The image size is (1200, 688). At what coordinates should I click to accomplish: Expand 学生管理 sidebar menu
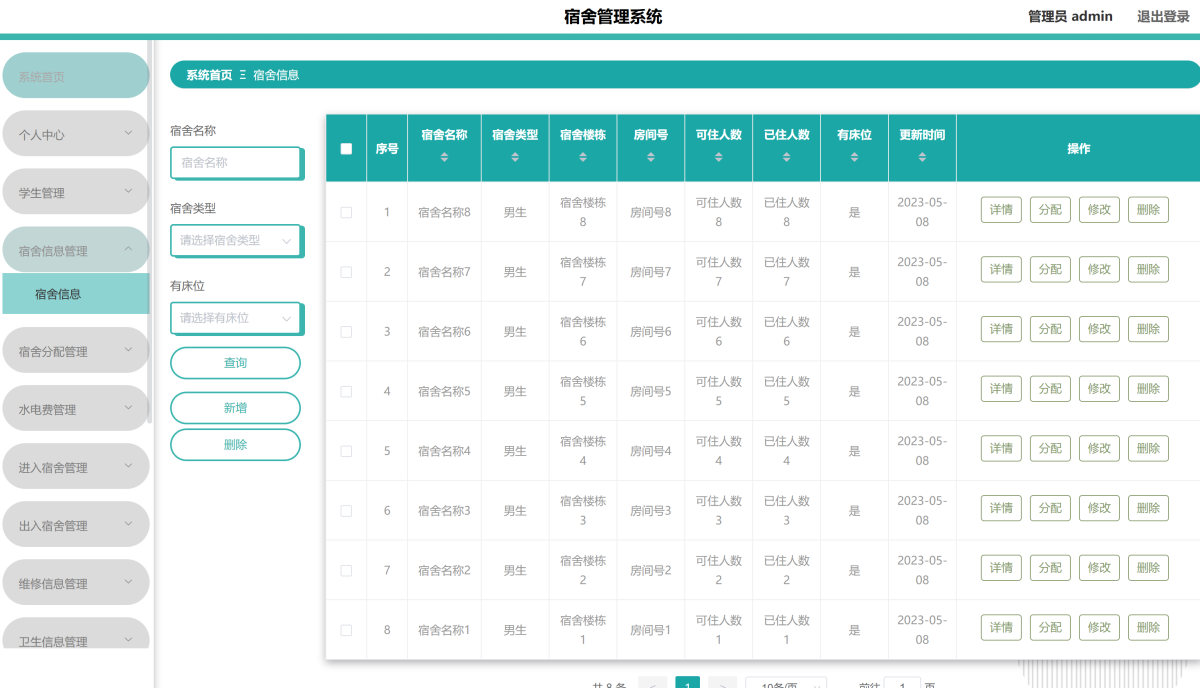pos(75,192)
